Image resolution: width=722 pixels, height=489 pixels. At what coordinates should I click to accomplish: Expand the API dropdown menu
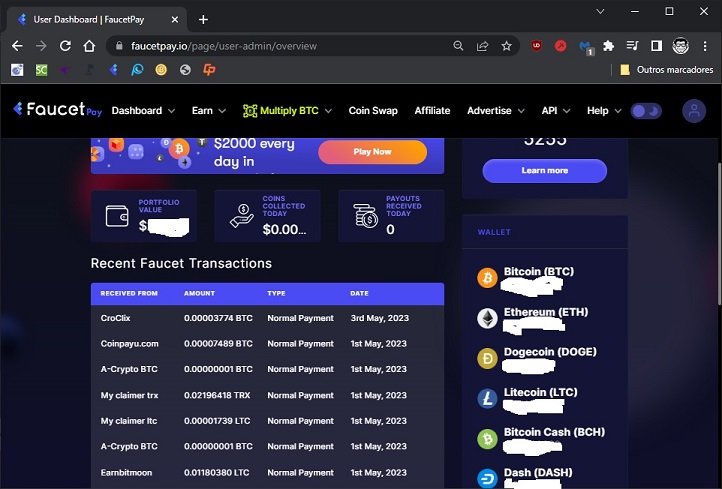[x=556, y=111]
